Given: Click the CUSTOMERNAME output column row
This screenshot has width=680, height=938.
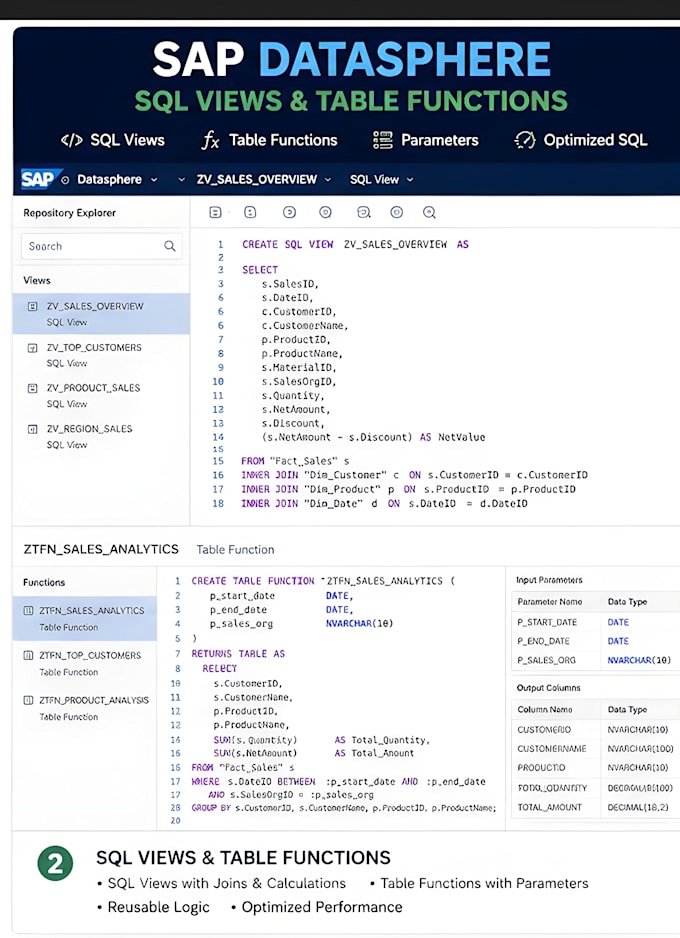Looking at the screenshot, I should pos(595,748).
